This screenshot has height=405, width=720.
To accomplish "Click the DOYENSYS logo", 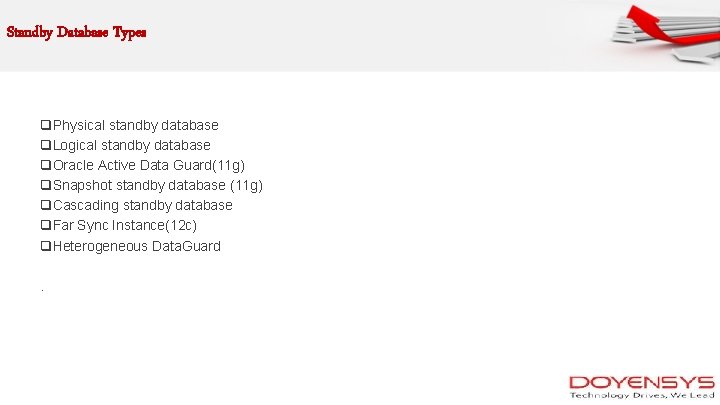I will click(x=641, y=382).
